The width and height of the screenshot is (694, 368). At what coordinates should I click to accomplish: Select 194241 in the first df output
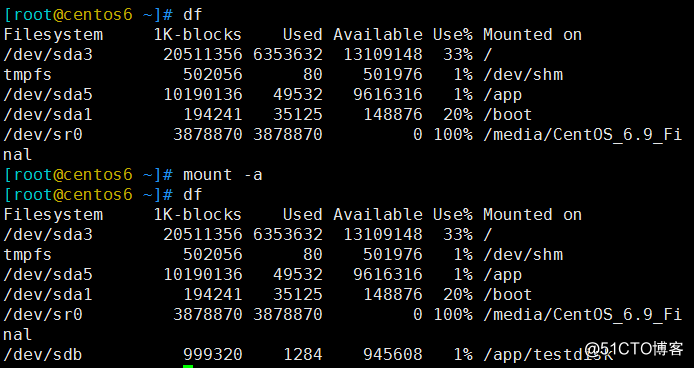coord(213,115)
